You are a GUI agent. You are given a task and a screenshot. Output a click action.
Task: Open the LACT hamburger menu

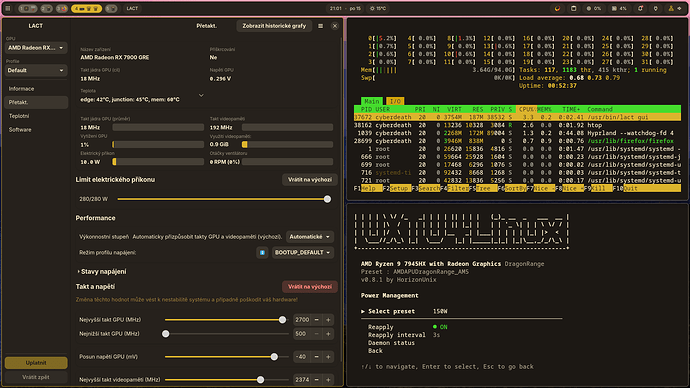(x=320, y=26)
